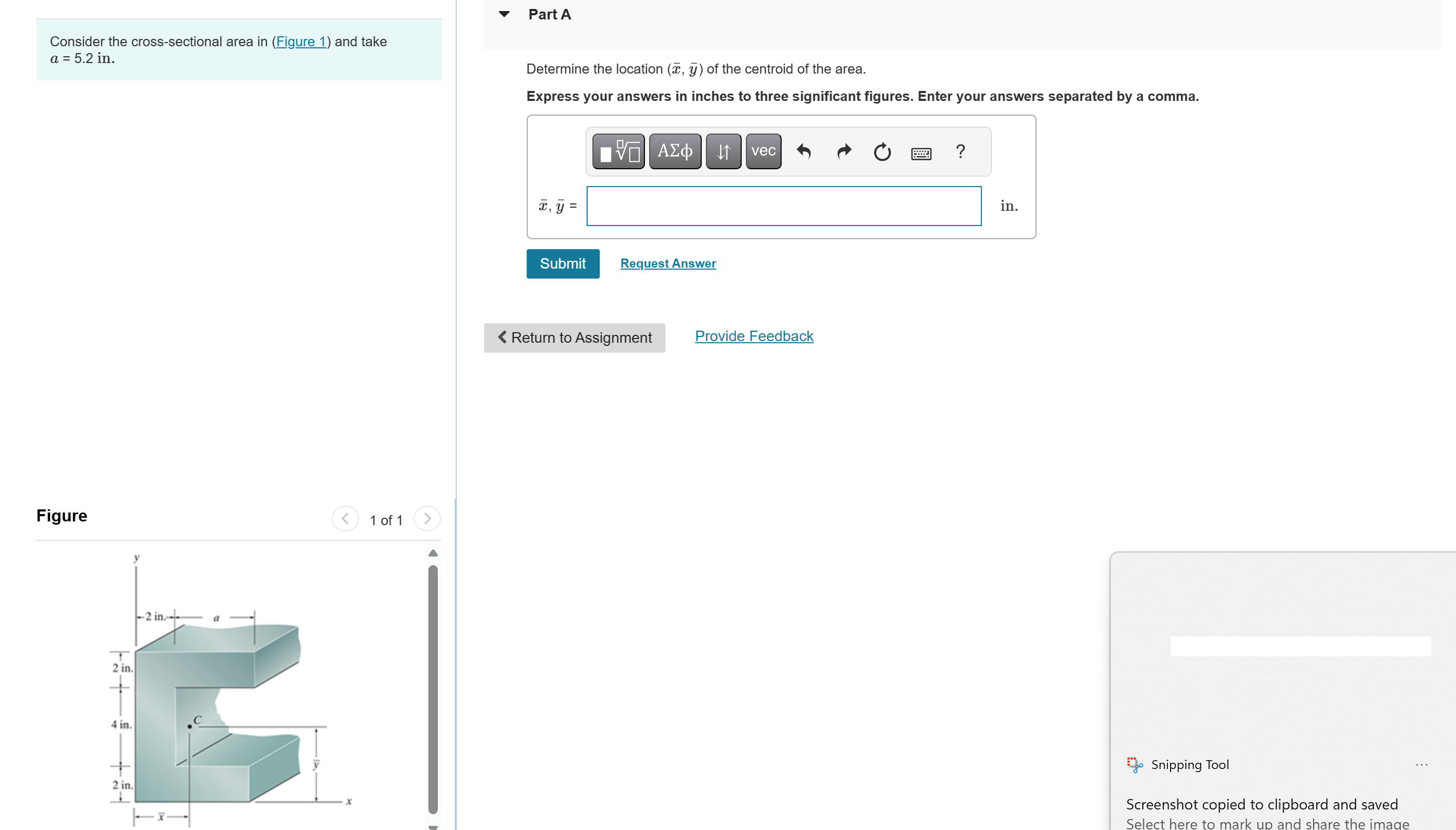Open the on-screen keyboard shortcuts icon

pos(921,153)
